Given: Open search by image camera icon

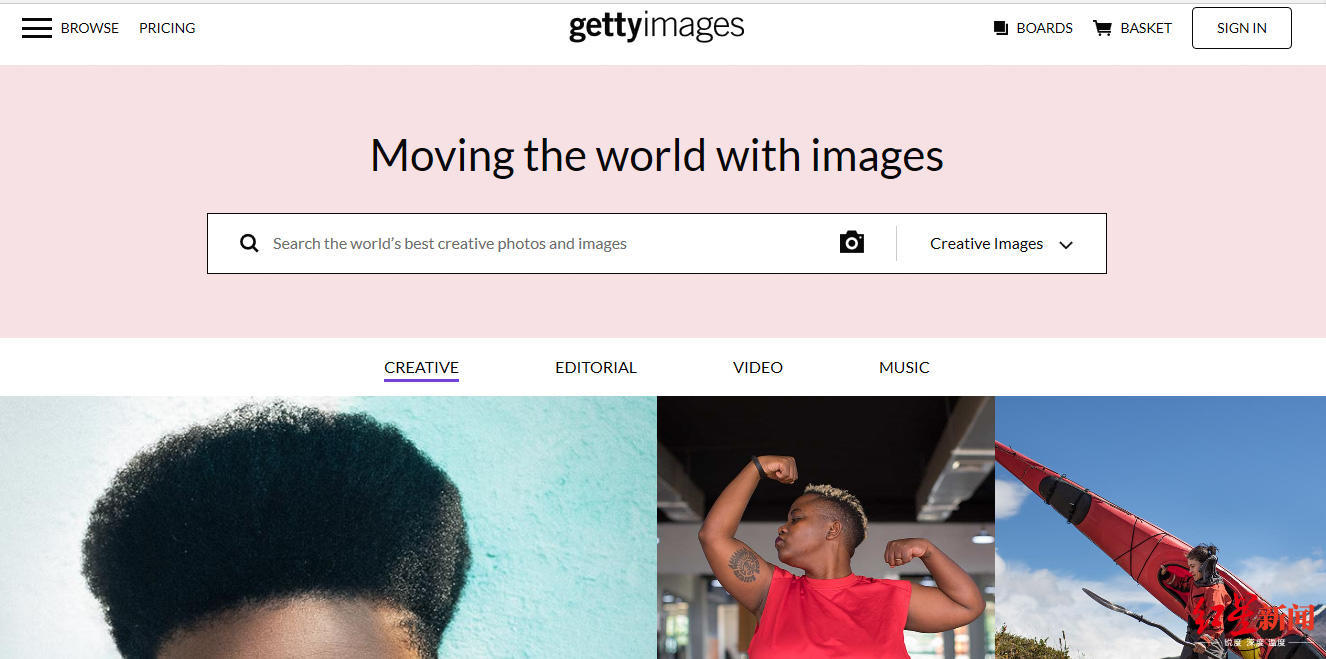Looking at the screenshot, I should click(x=852, y=242).
